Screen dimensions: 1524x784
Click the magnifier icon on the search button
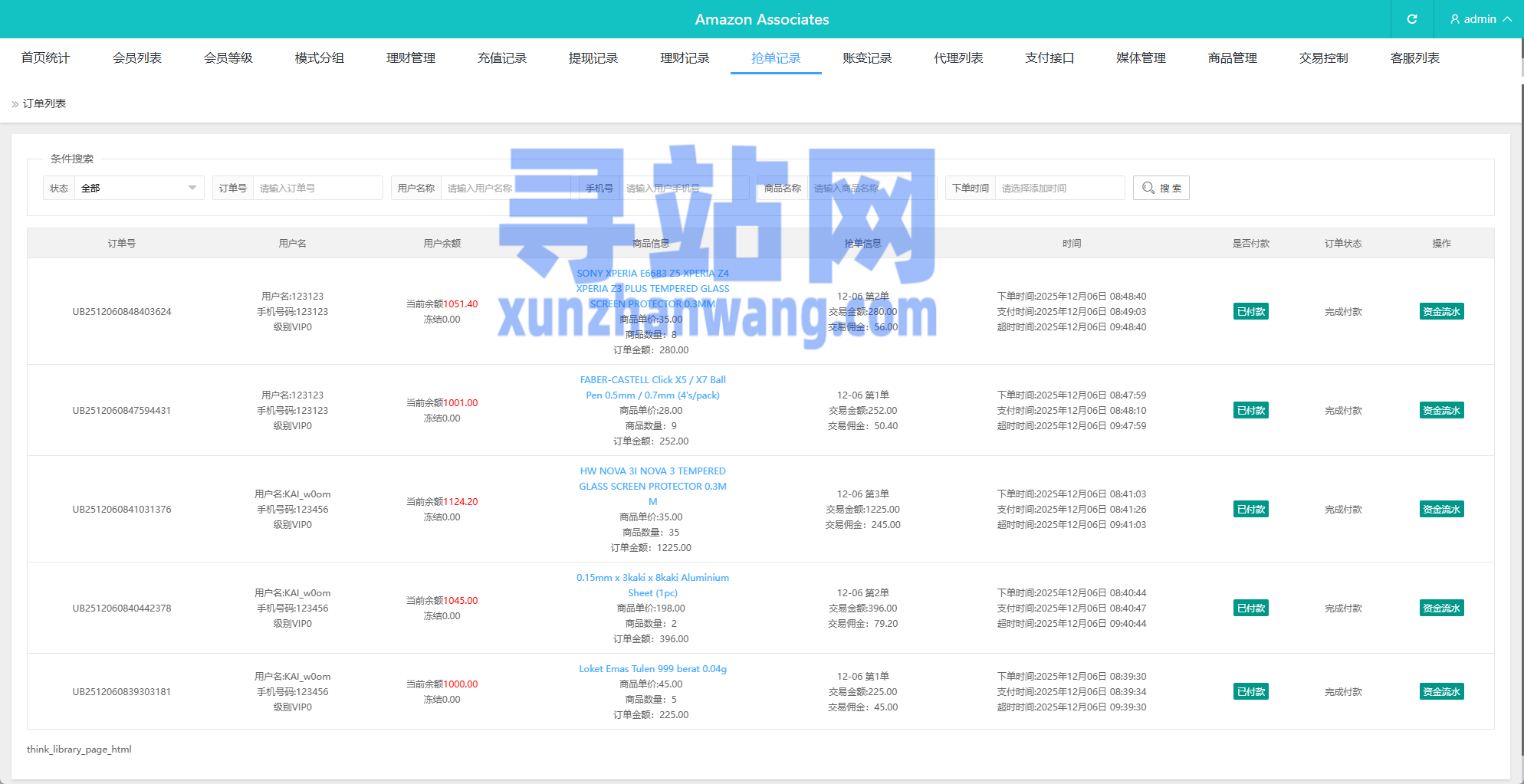point(1148,188)
